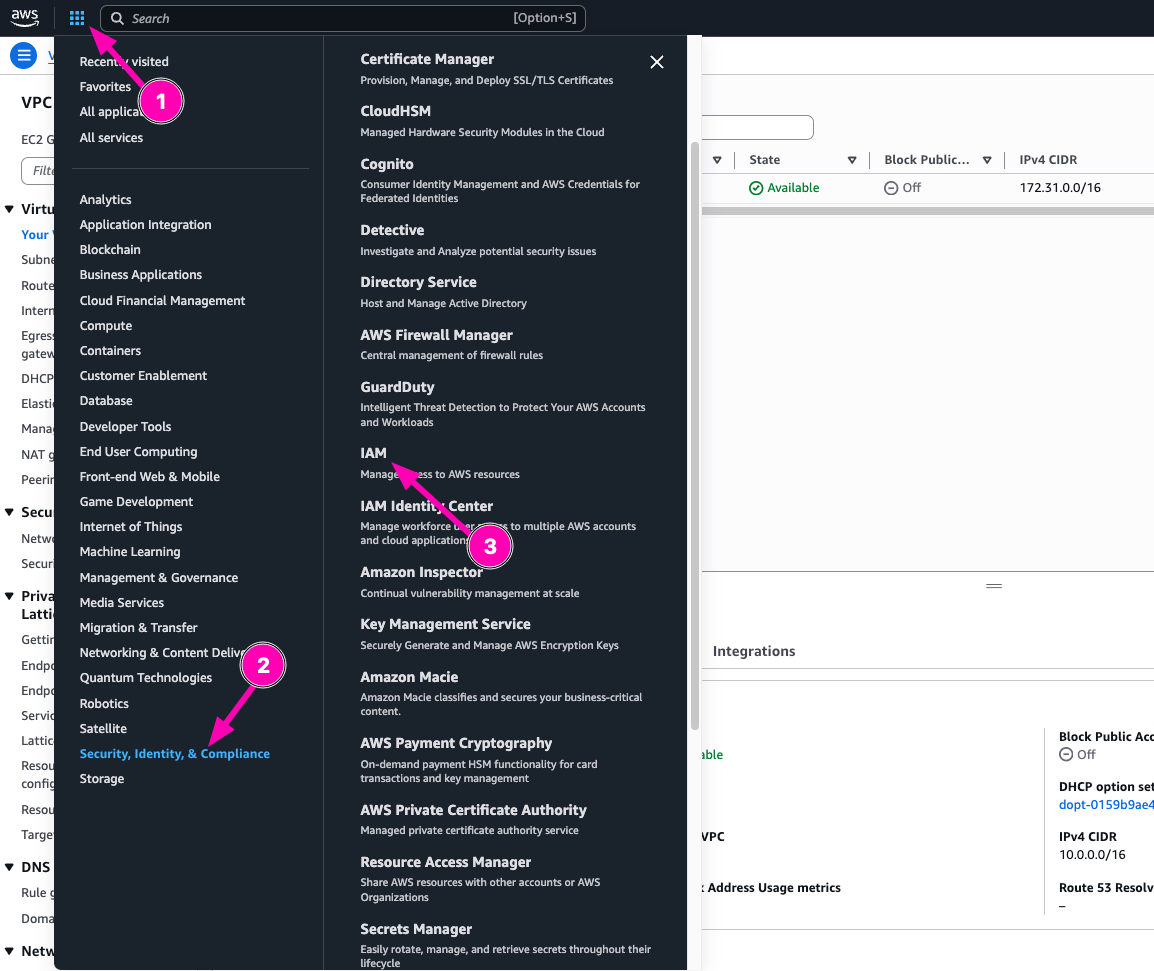Select Security, Identity, & Compliance category

pyautogui.click(x=175, y=754)
